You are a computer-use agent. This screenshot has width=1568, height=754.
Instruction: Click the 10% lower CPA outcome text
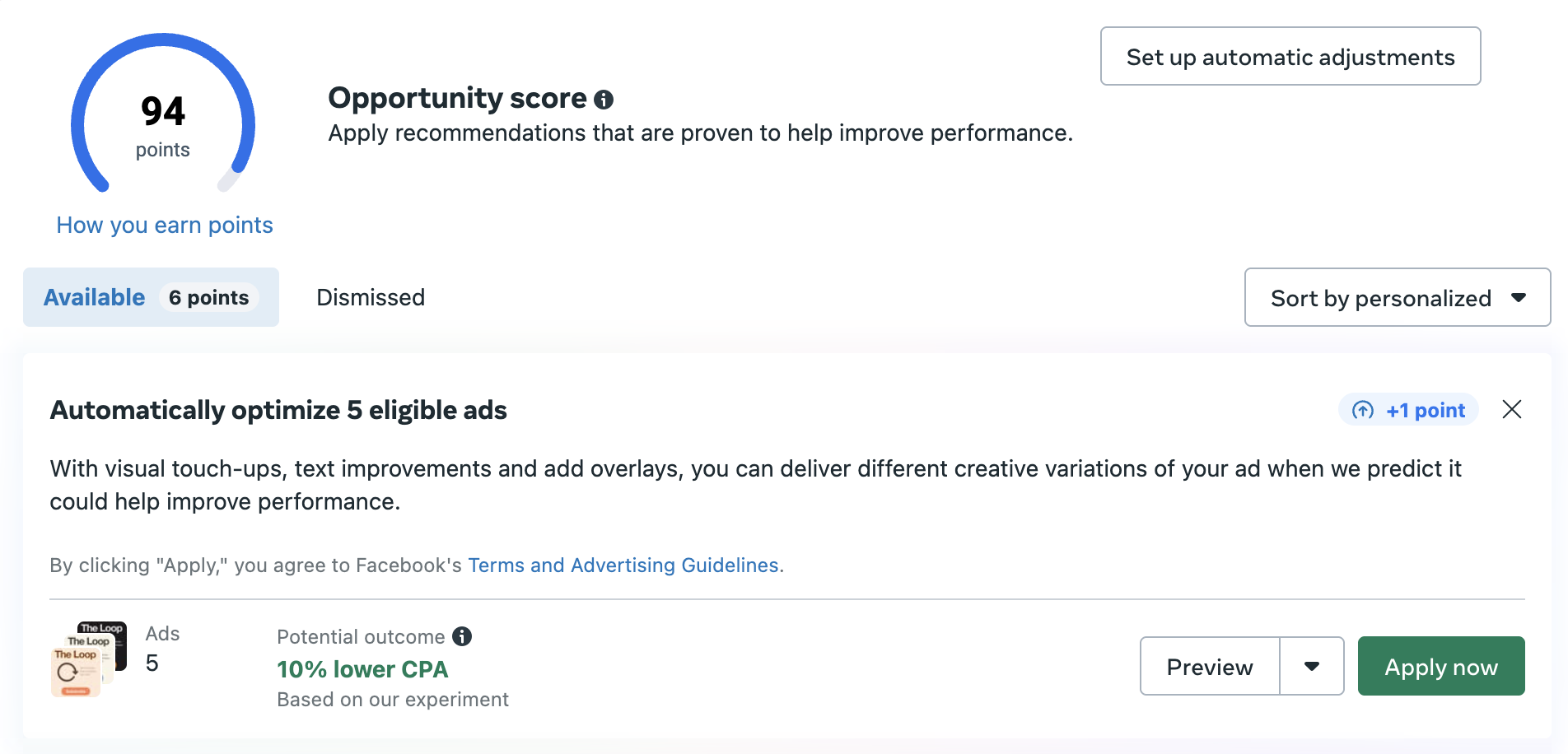(x=362, y=669)
